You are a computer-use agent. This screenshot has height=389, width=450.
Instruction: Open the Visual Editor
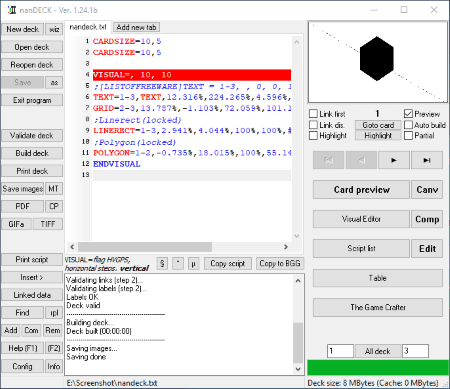click(x=361, y=219)
